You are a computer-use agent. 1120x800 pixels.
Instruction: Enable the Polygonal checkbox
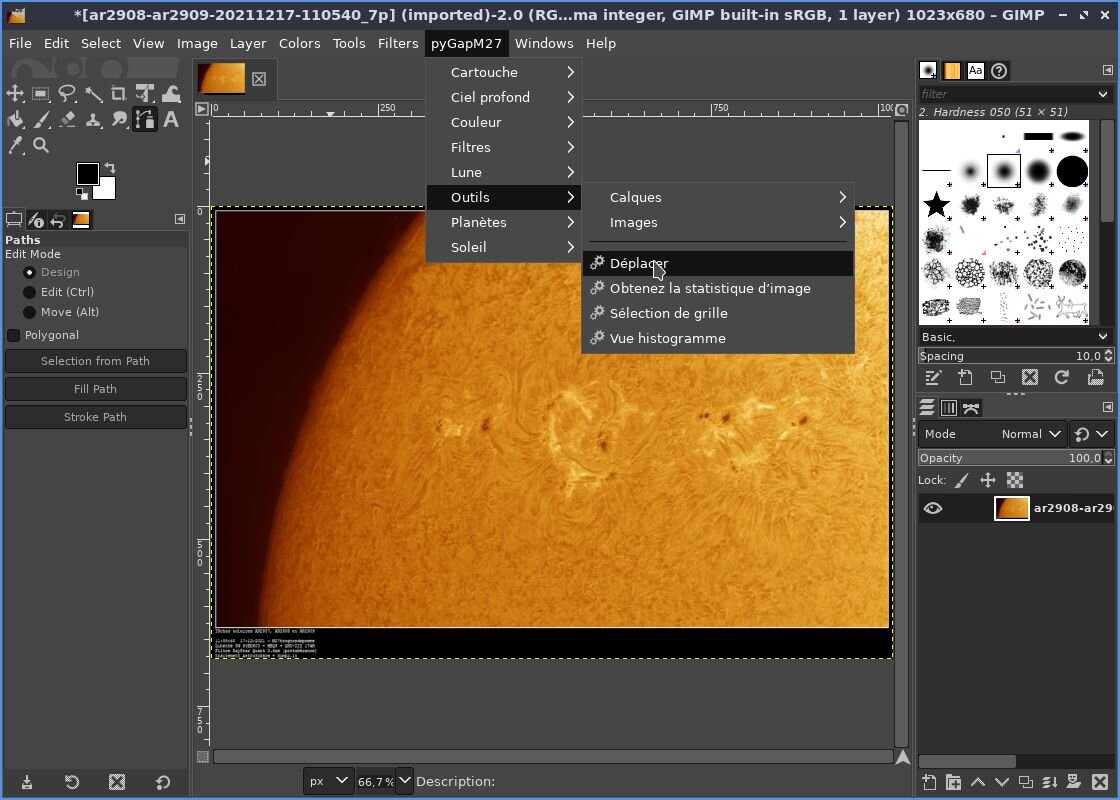click(x=14, y=335)
